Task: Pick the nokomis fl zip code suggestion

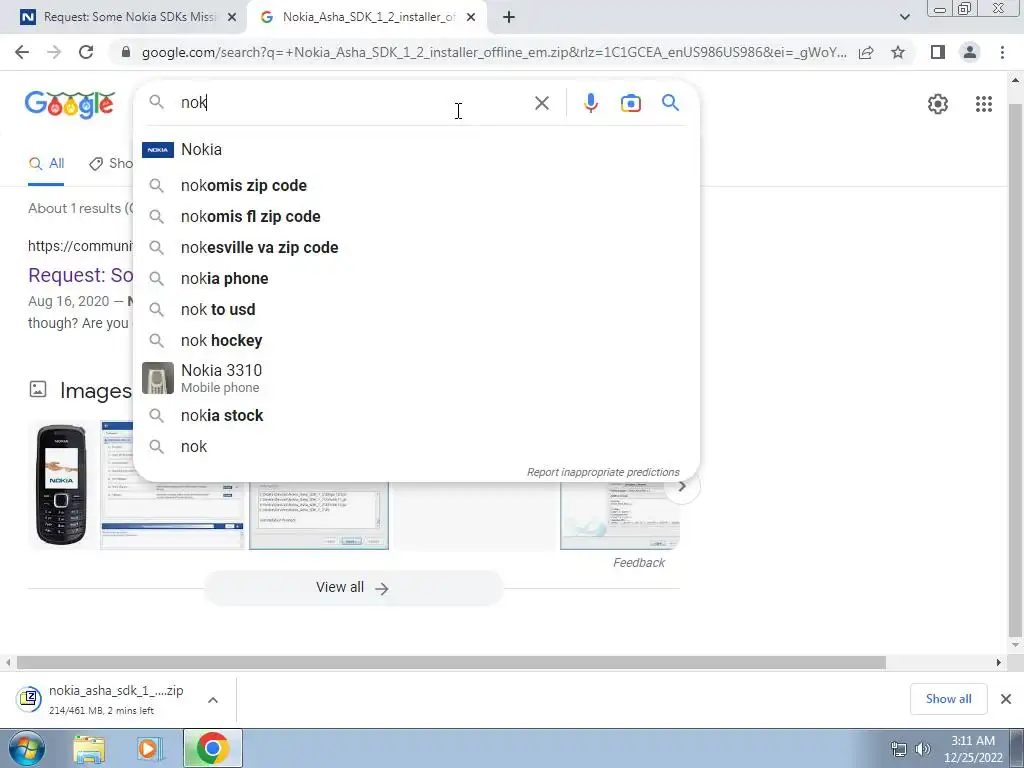Action: 415,217
